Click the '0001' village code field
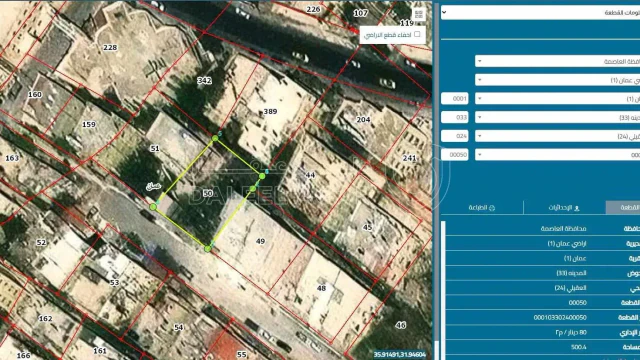640x360 pixels. point(455,98)
